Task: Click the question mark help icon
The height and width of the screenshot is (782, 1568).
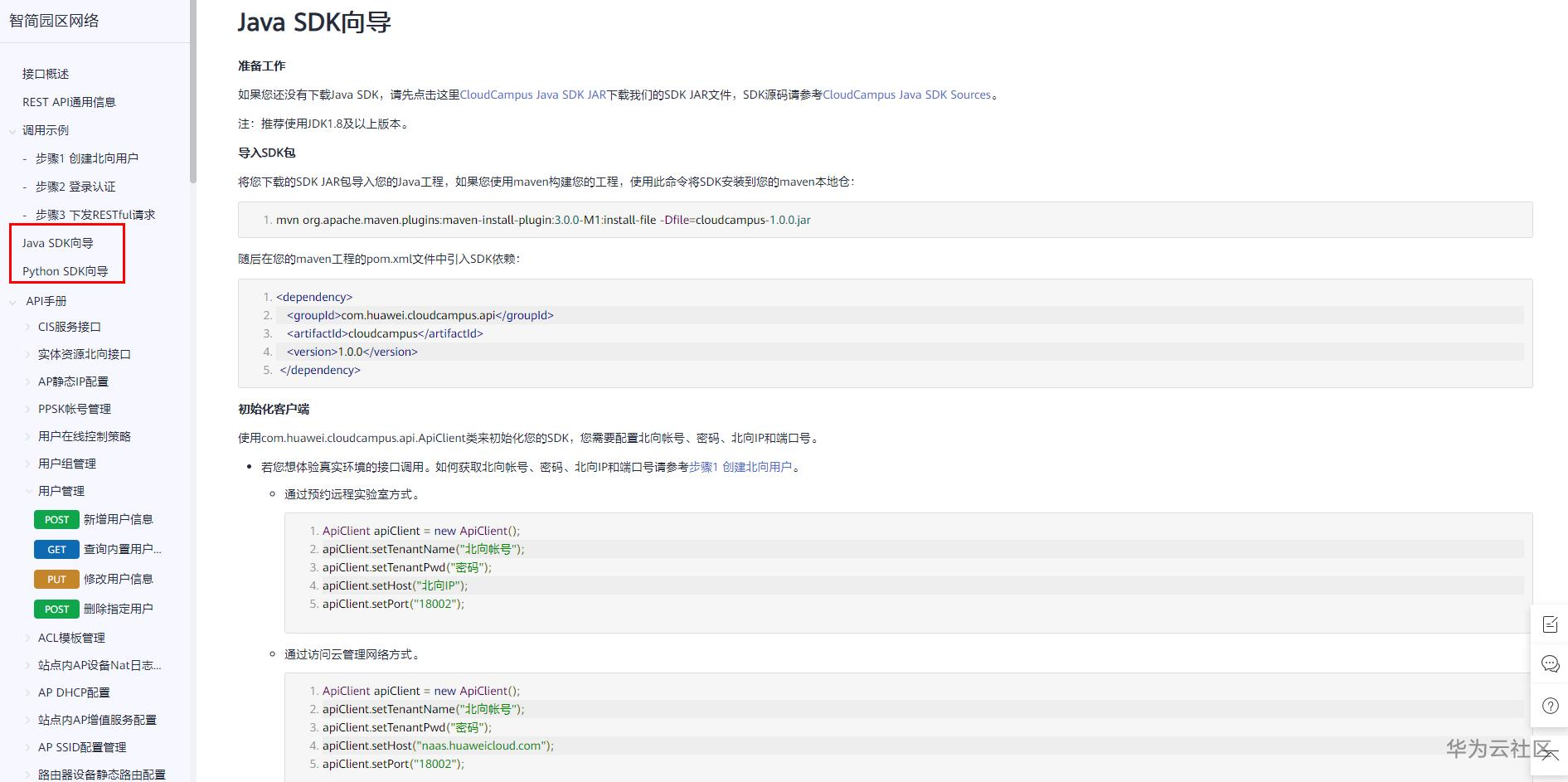Action: (x=1550, y=706)
